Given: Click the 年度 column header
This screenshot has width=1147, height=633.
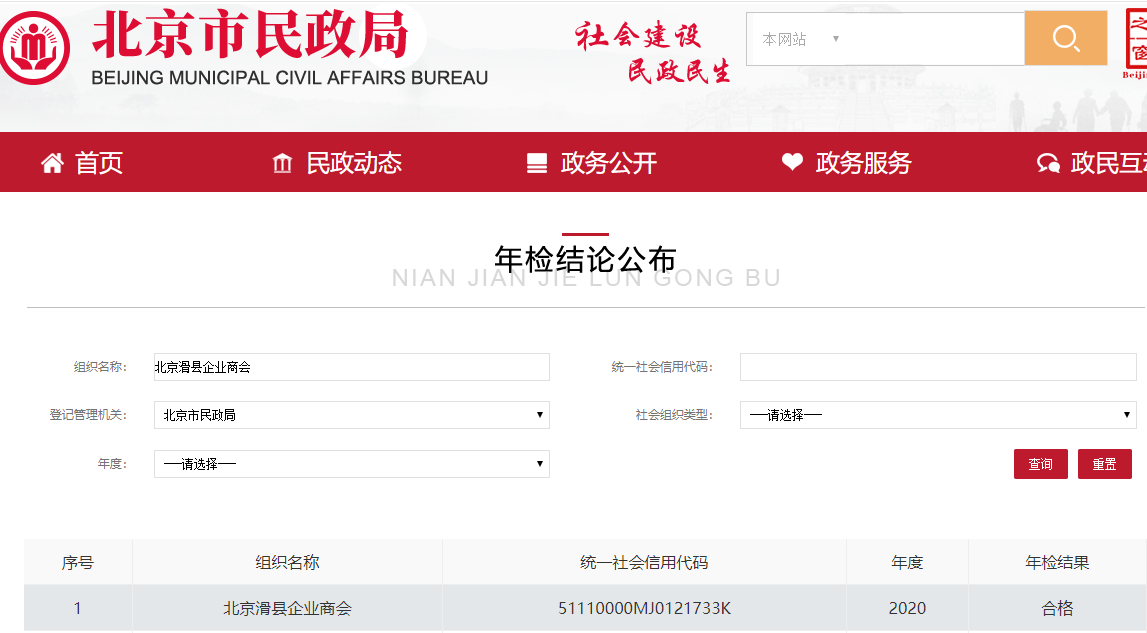Looking at the screenshot, I should pos(907,562).
